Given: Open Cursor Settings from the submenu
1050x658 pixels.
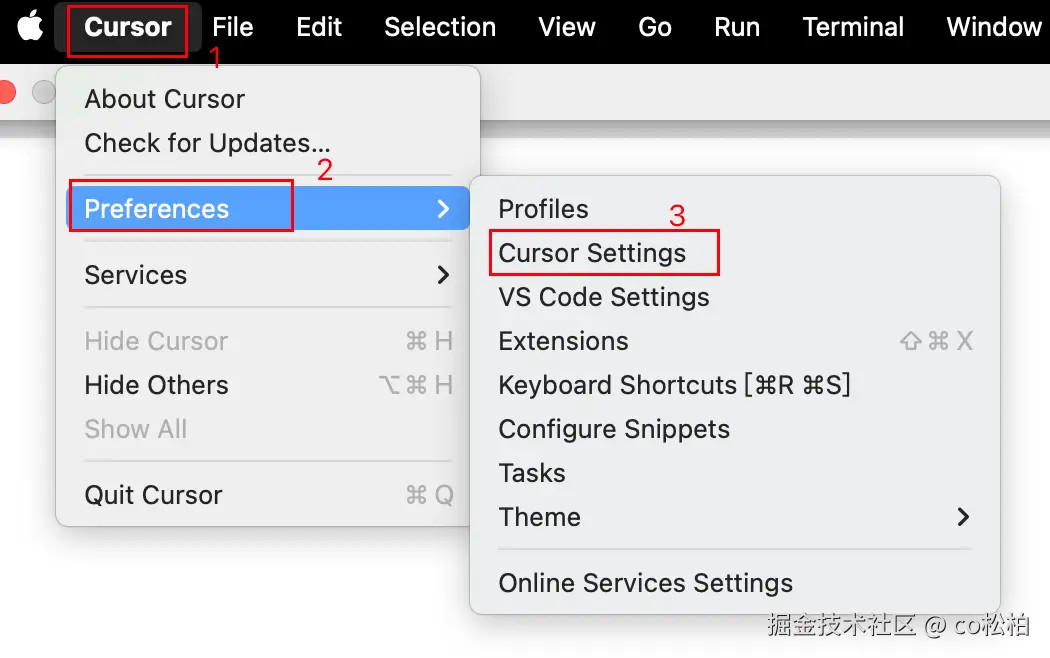Looking at the screenshot, I should 592,253.
